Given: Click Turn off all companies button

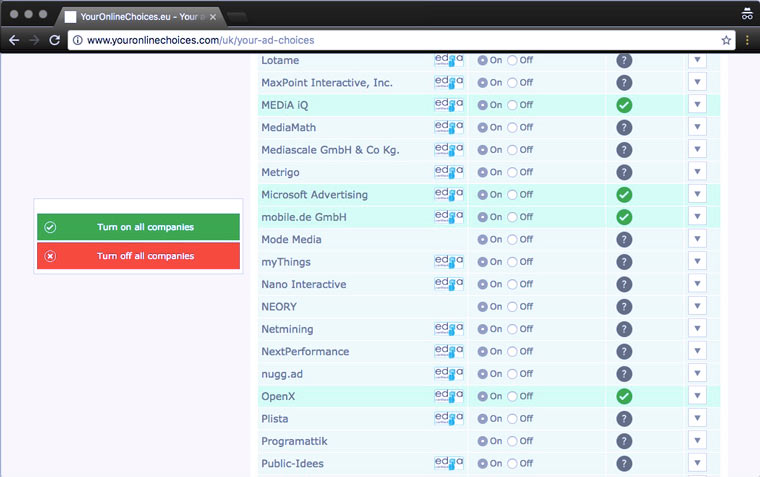Looking at the screenshot, I should (138, 256).
